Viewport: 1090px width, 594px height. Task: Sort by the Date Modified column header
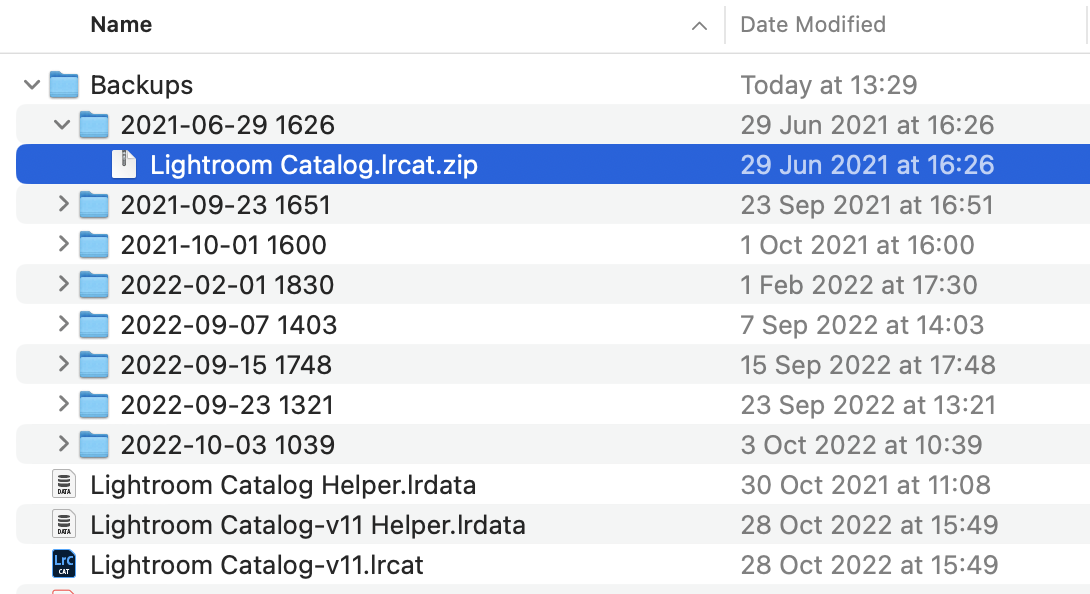pyautogui.click(x=813, y=24)
